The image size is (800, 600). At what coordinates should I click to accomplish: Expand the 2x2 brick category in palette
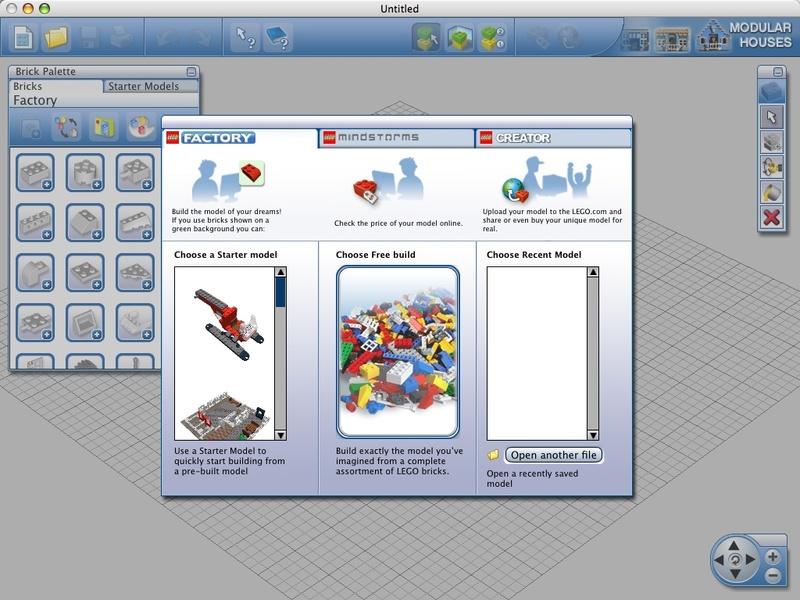pyautogui.click(x=35, y=173)
